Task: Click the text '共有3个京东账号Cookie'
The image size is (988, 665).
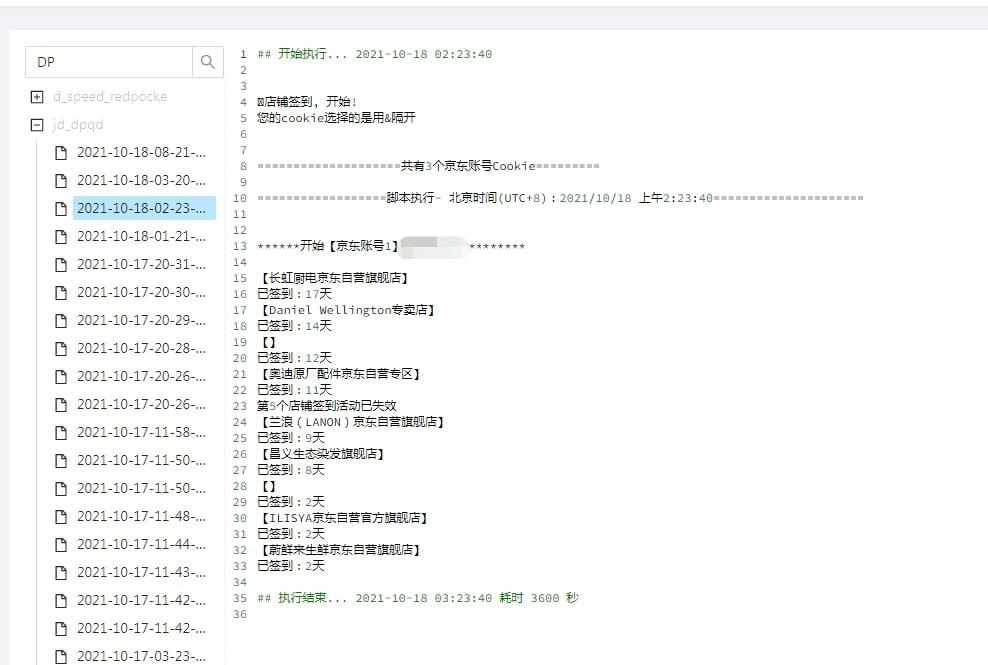Action: [468, 166]
